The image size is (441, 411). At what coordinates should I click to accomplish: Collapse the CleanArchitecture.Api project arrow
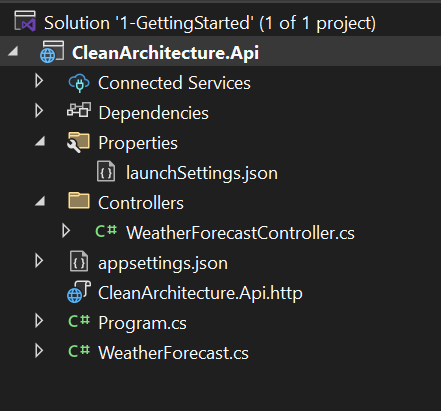pos(13,51)
